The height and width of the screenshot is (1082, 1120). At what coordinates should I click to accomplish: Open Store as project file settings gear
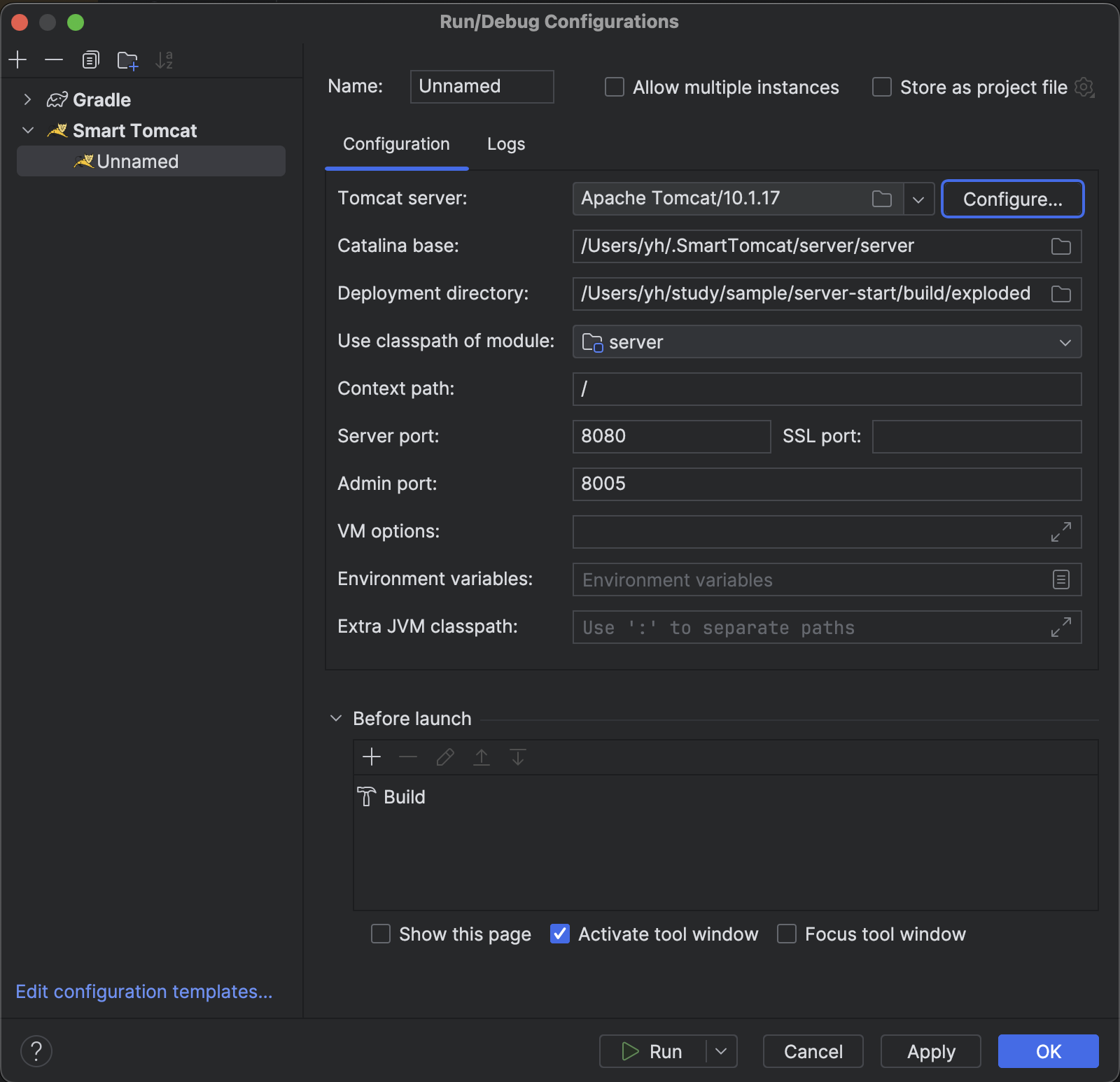pyautogui.click(x=1084, y=87)
